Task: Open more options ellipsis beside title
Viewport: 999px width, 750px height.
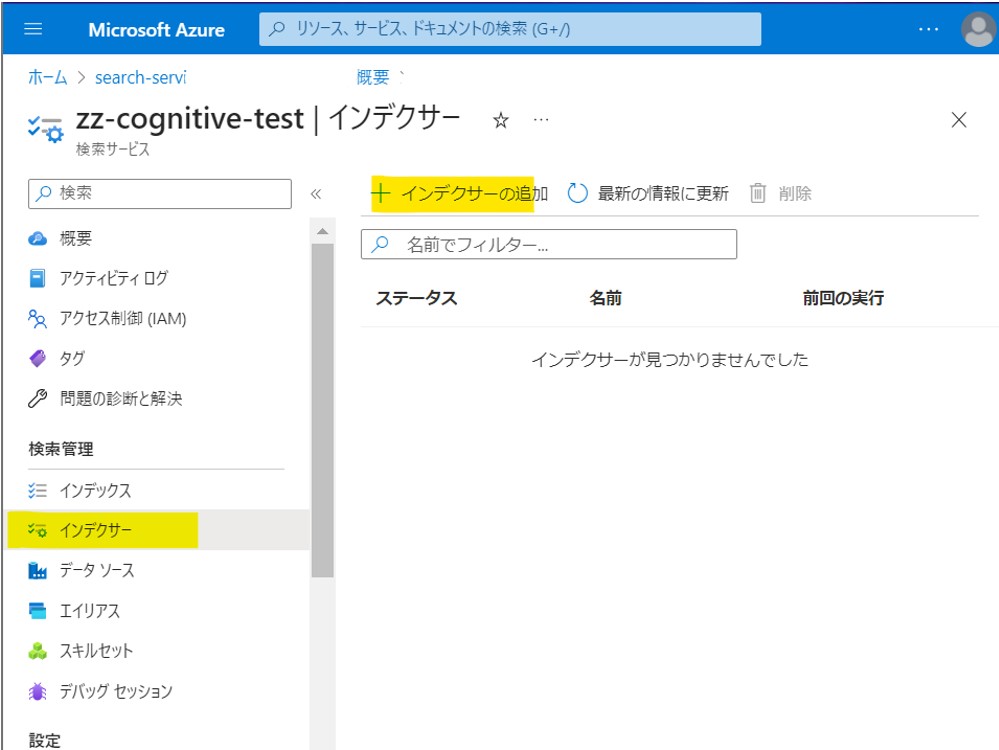Action: pos(541,119)
